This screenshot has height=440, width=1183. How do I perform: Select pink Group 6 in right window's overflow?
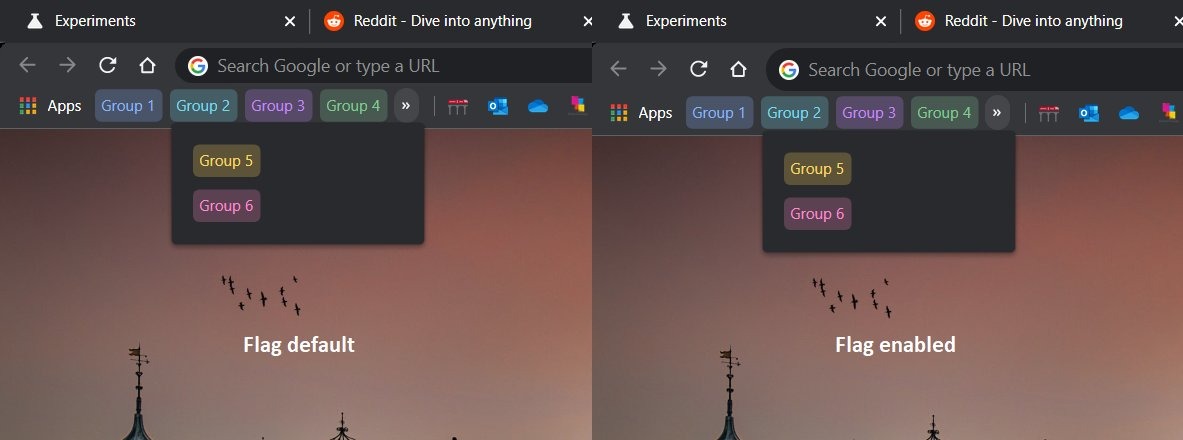click(x=817, y=214)
